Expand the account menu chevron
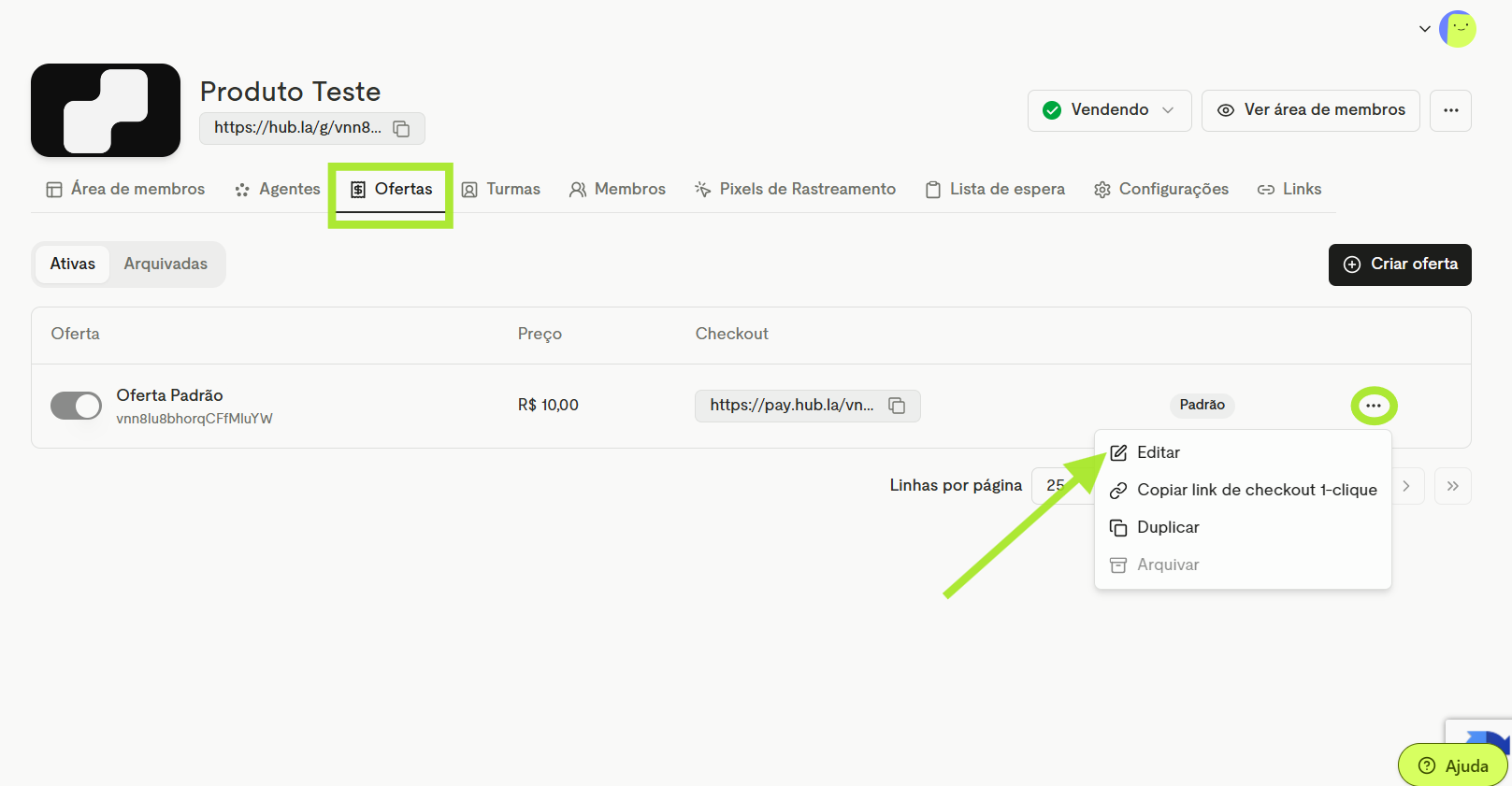The height and width of the screenshot is (786, 1512). click(x=1424, y=29)
